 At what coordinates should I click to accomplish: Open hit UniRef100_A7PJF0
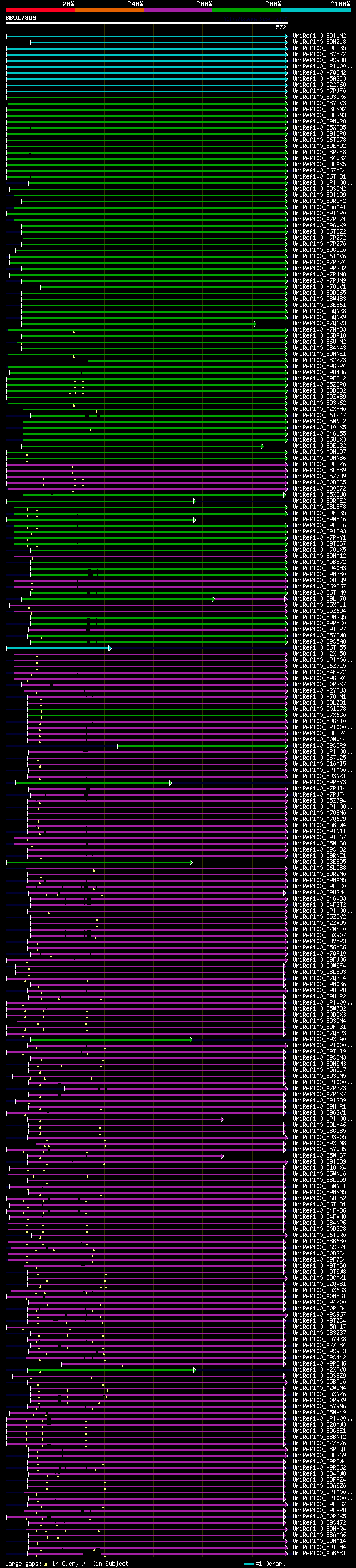(x=319, y=91)
